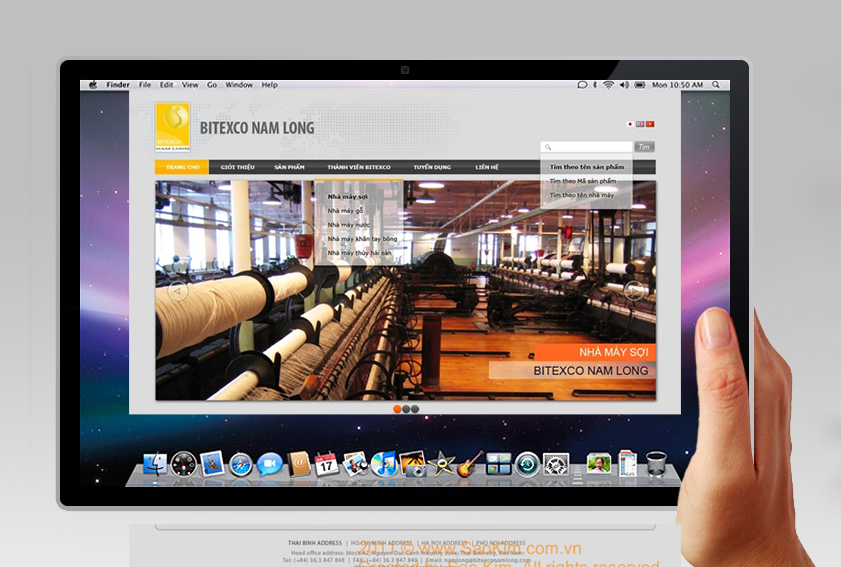Switch site language to UK flag
The width and height of the screenshot is (841, 567).
(640, 124)
